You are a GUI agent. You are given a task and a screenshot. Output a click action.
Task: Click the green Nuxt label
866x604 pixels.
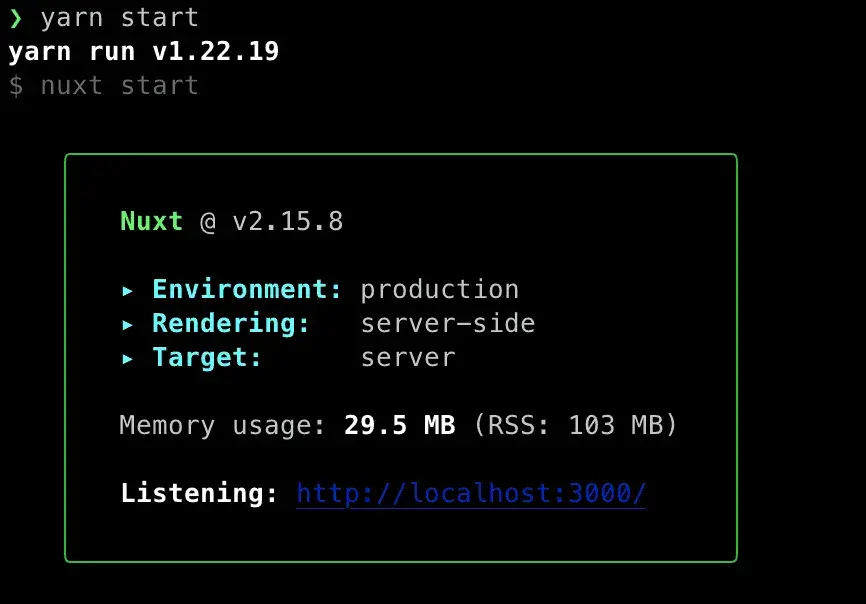[x=151, y=221]
